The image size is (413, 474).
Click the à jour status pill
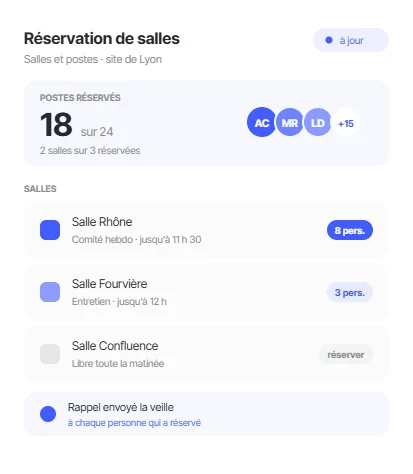[351, 40]
